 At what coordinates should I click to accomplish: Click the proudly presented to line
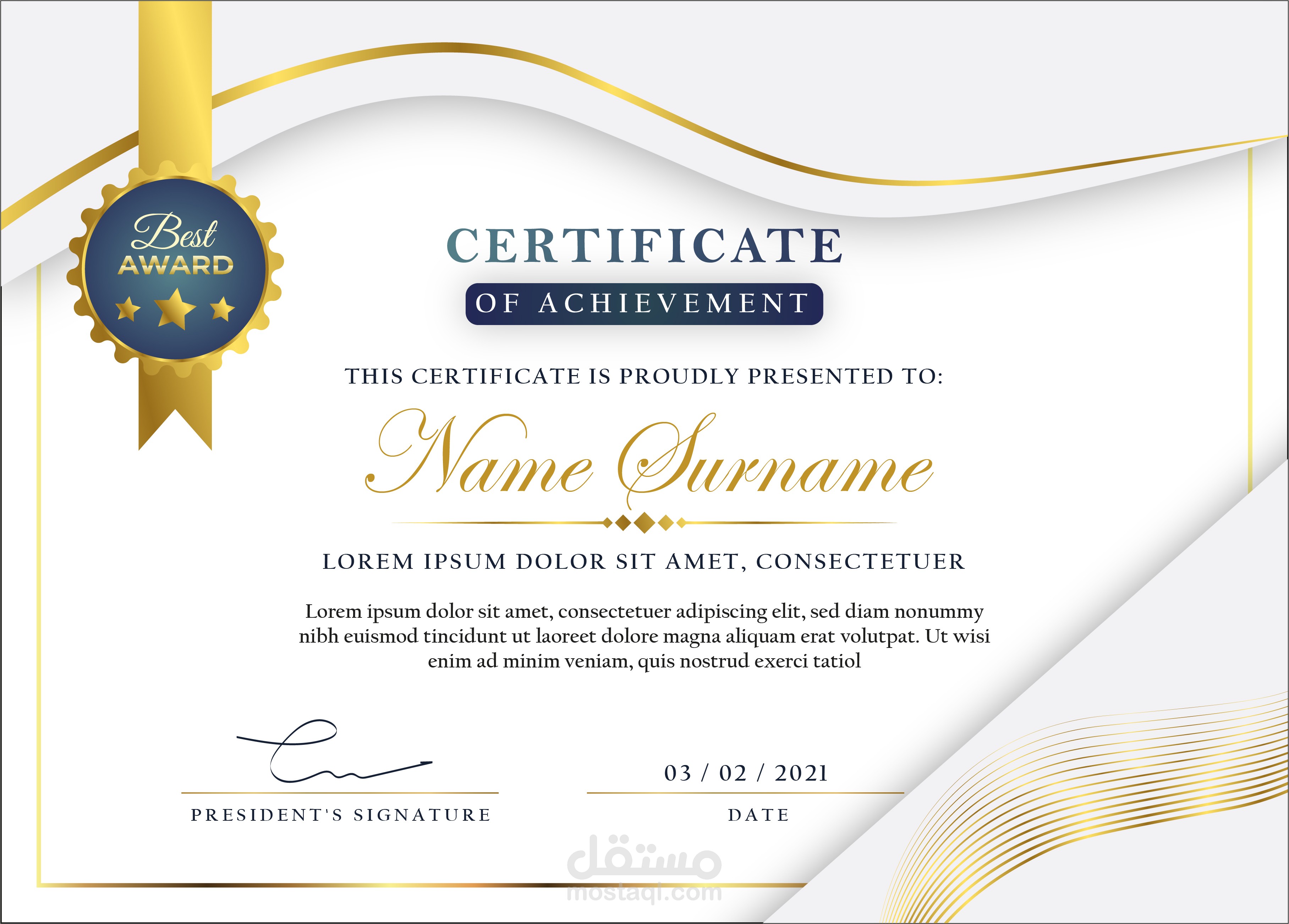[x=644, y=376]
